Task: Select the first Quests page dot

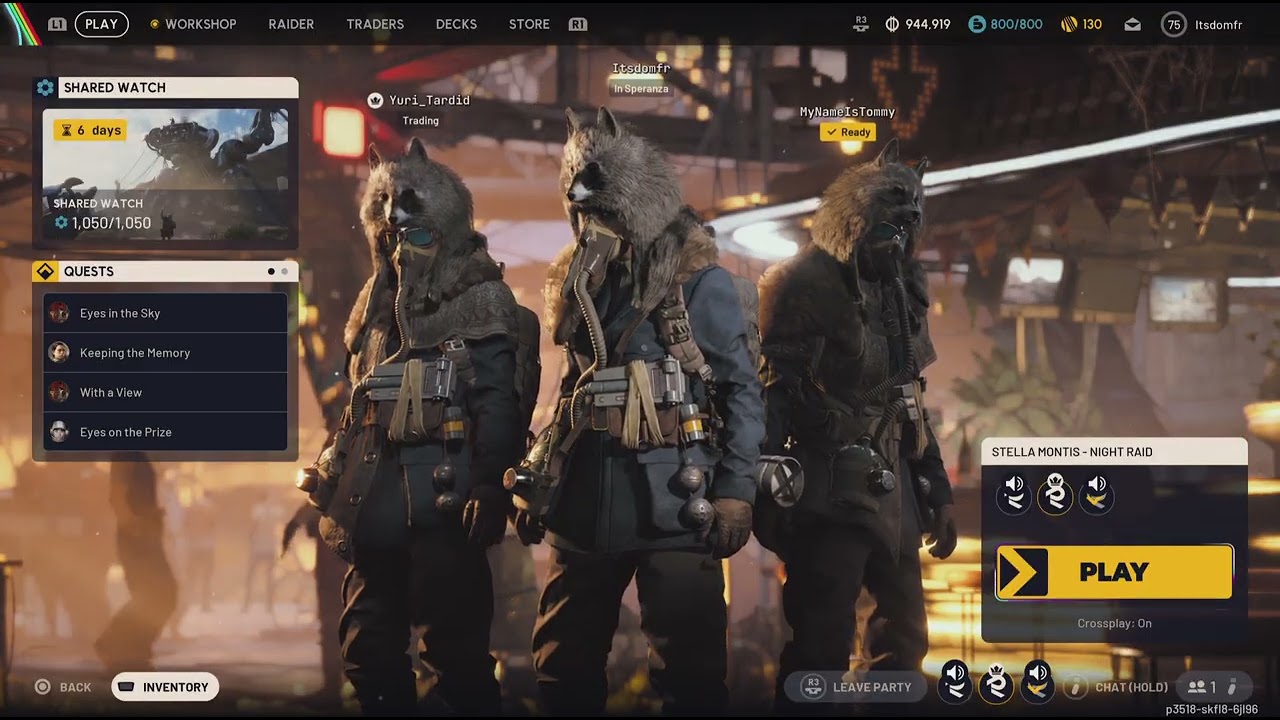Action: click(x=271, y=271)
